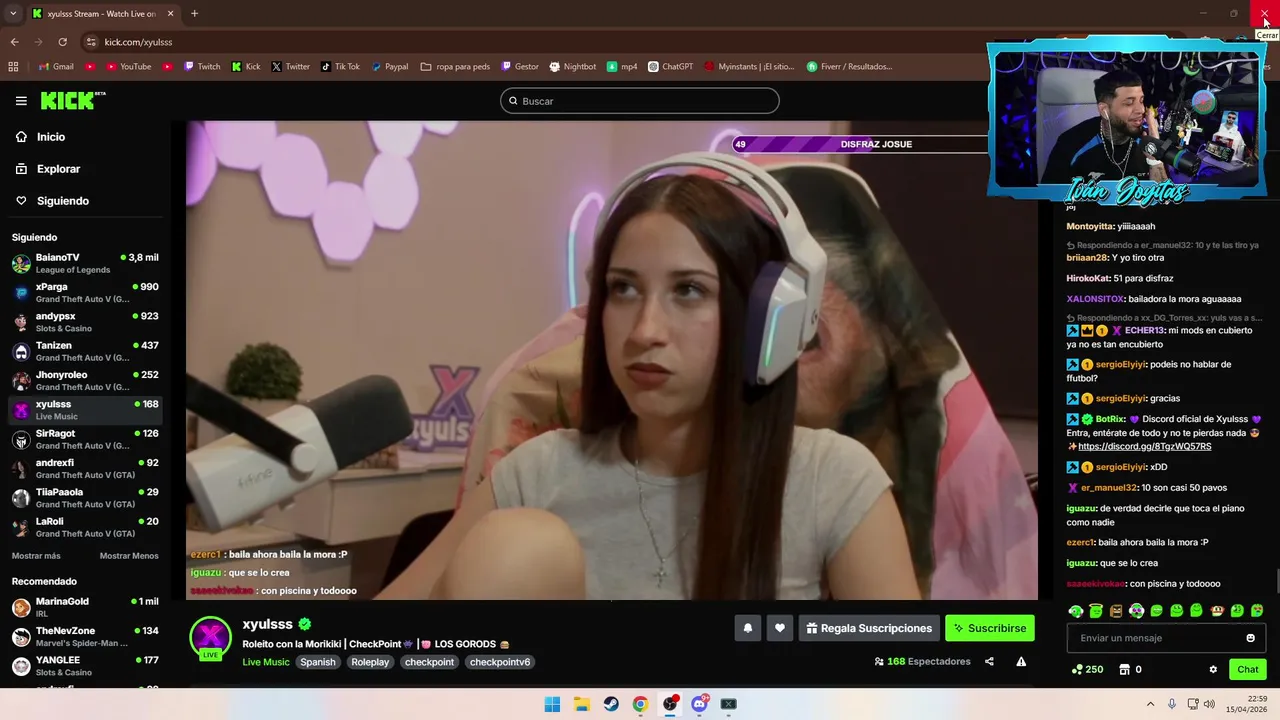Screen dimensions: 1280x720
Task: Open recommended channel TheNevZone
Action: (85, 636)
